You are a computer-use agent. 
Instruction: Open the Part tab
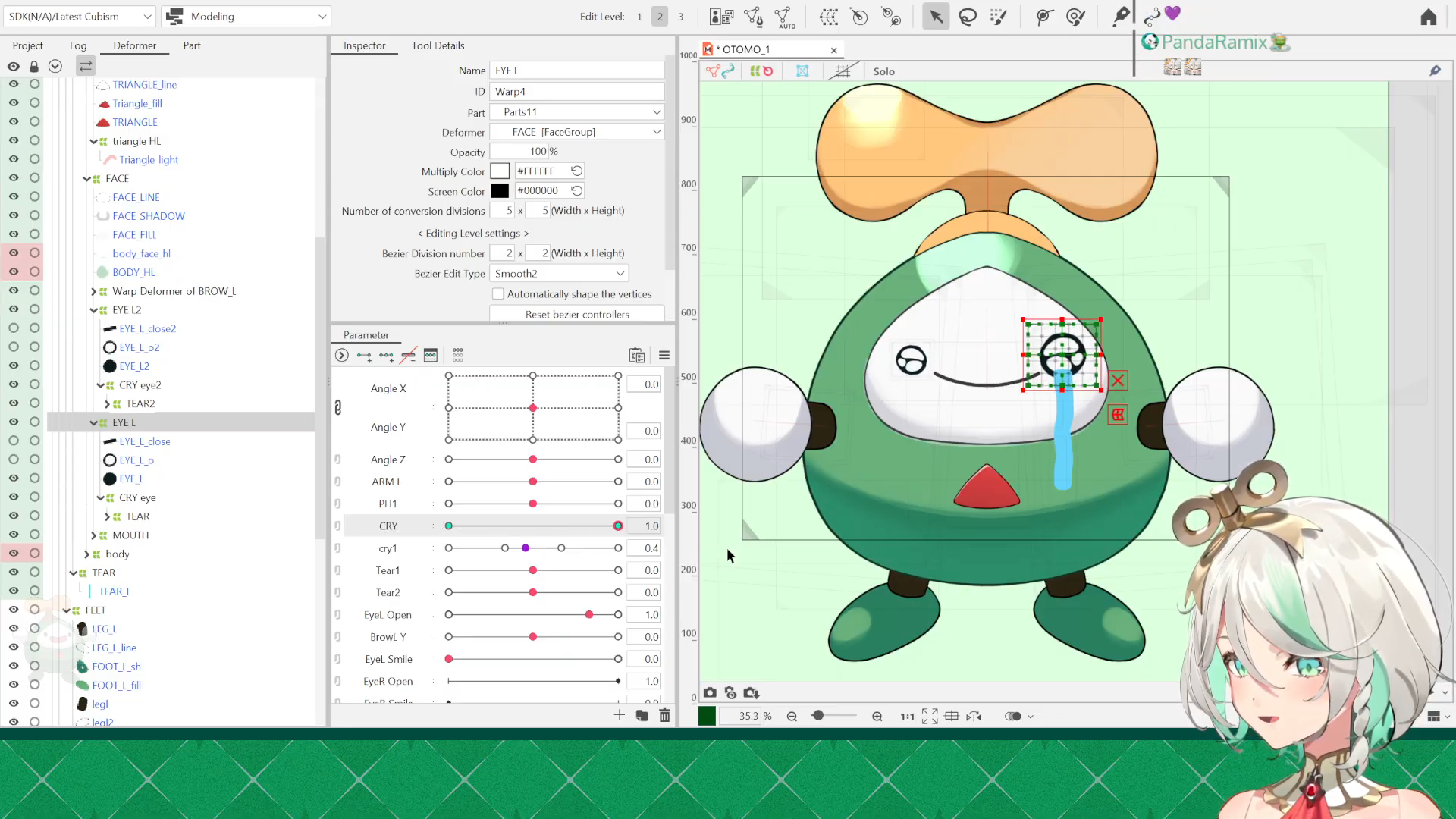[x=191, y=45]
